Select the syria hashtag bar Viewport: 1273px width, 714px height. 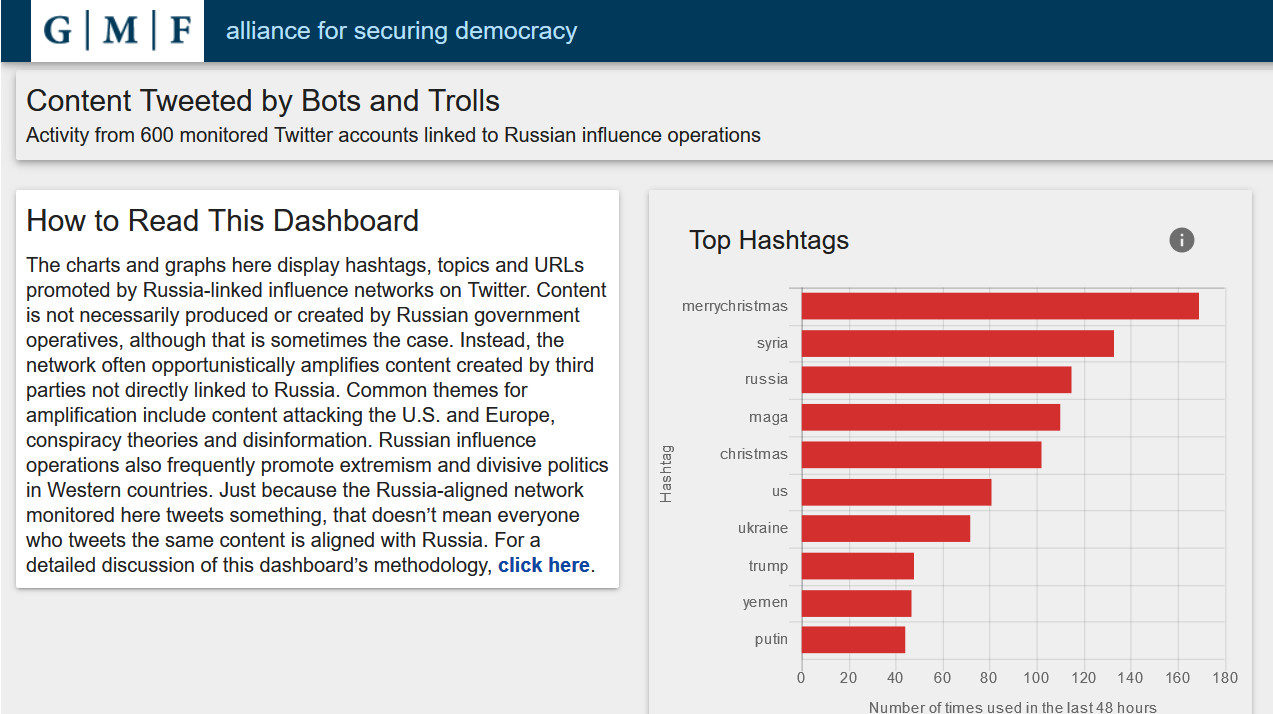click(x=958, y=343)
